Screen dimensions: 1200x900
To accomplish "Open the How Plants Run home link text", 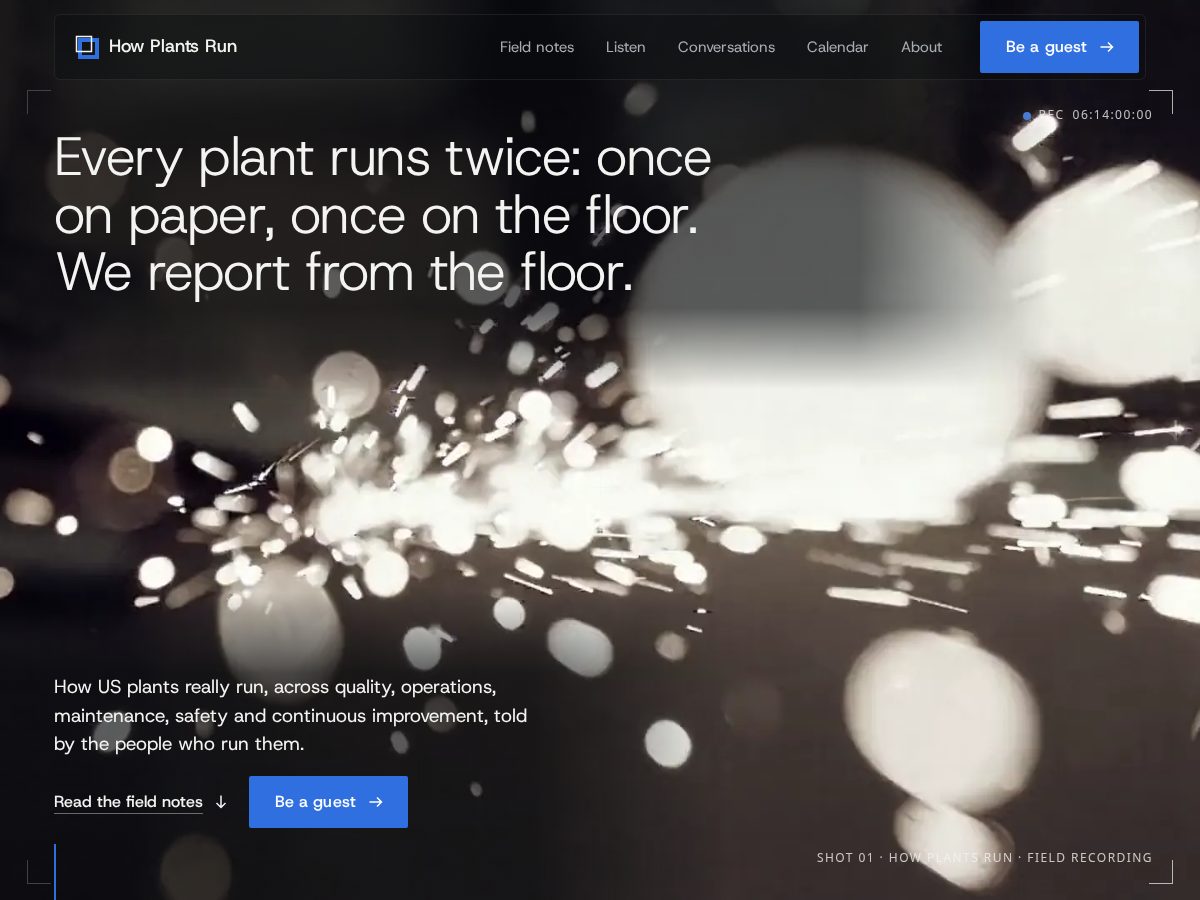I will (x=173, y=46).
